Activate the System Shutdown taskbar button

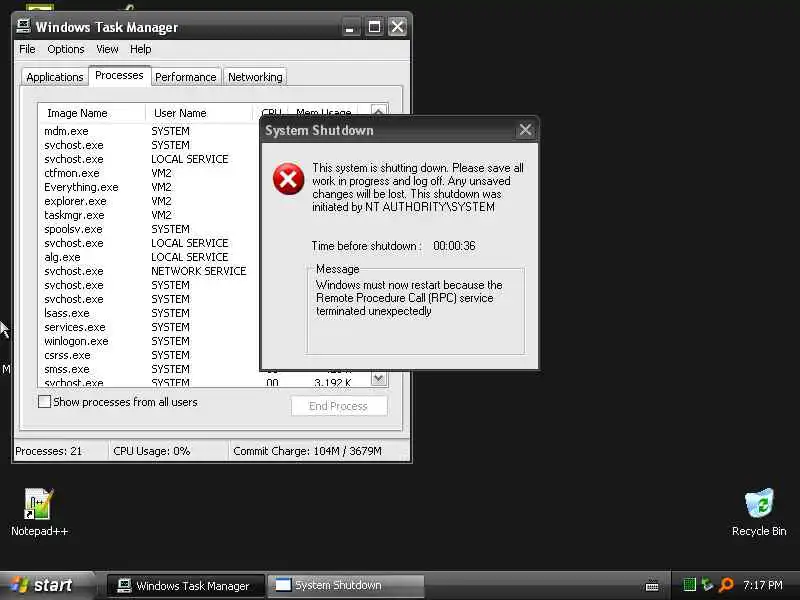click(346, 586)
